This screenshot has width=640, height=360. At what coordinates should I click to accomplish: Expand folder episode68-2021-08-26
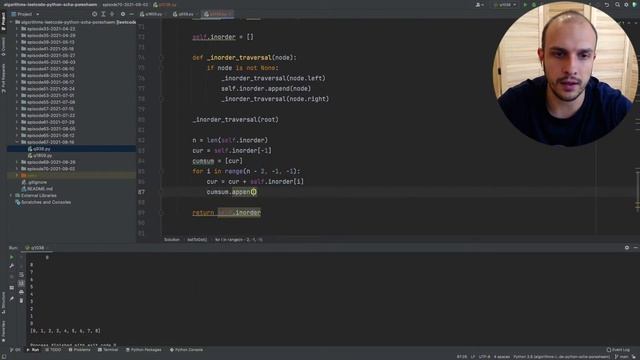pyautogui.click(x=17, y=162)
